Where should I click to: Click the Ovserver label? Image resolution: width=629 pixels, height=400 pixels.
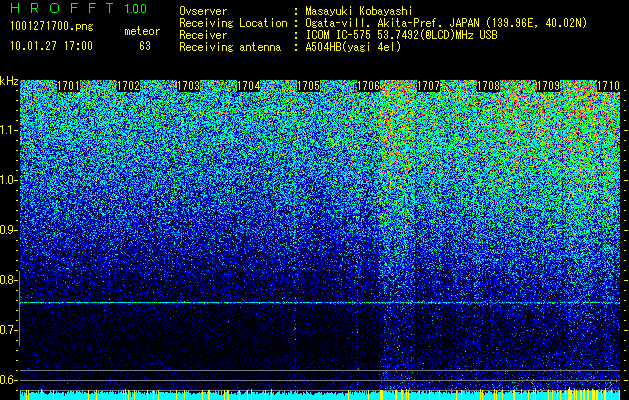[203, 11]
